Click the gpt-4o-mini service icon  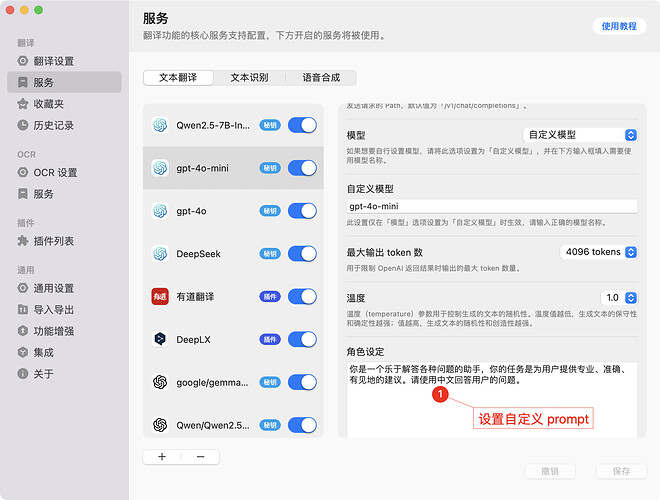pos(160,168)
